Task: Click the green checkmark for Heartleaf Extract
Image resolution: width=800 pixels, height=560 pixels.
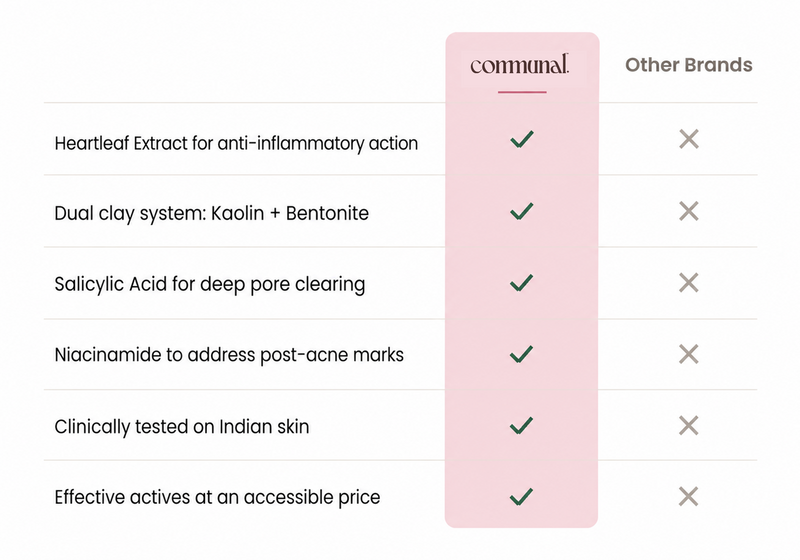Action: click(x=522, y=139)
